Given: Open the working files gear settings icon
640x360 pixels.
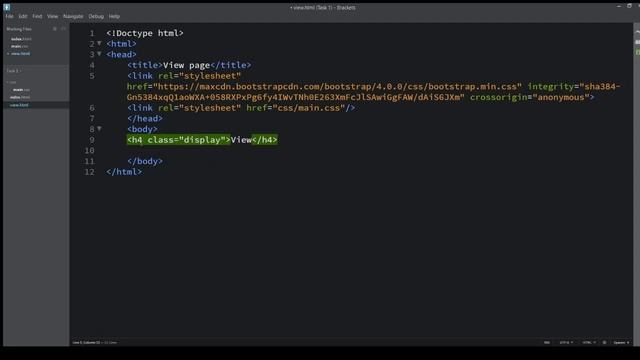Looking at the screenshot, I should 55,29.
